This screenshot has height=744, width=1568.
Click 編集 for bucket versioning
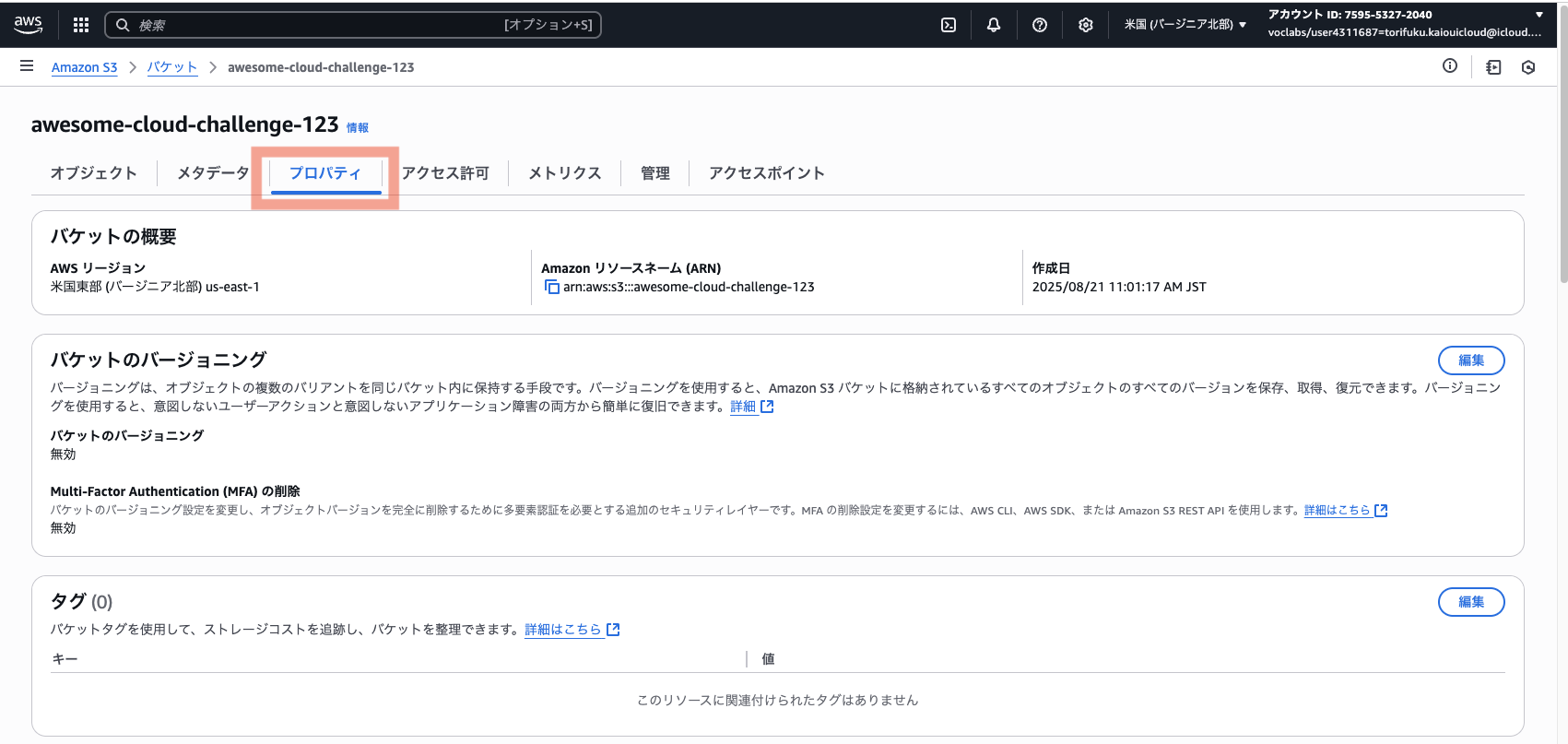click(1471, 360)
